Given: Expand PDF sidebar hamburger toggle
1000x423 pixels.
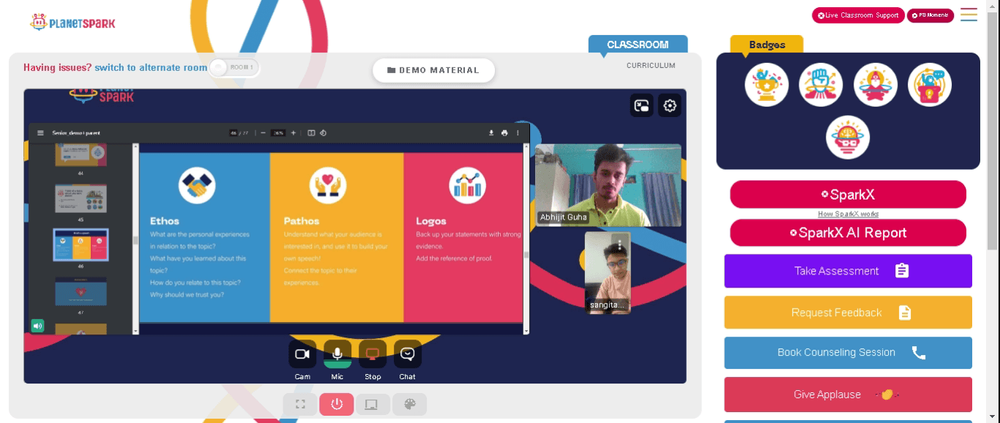Looking at the screenshot, I should tap(41, 133).
